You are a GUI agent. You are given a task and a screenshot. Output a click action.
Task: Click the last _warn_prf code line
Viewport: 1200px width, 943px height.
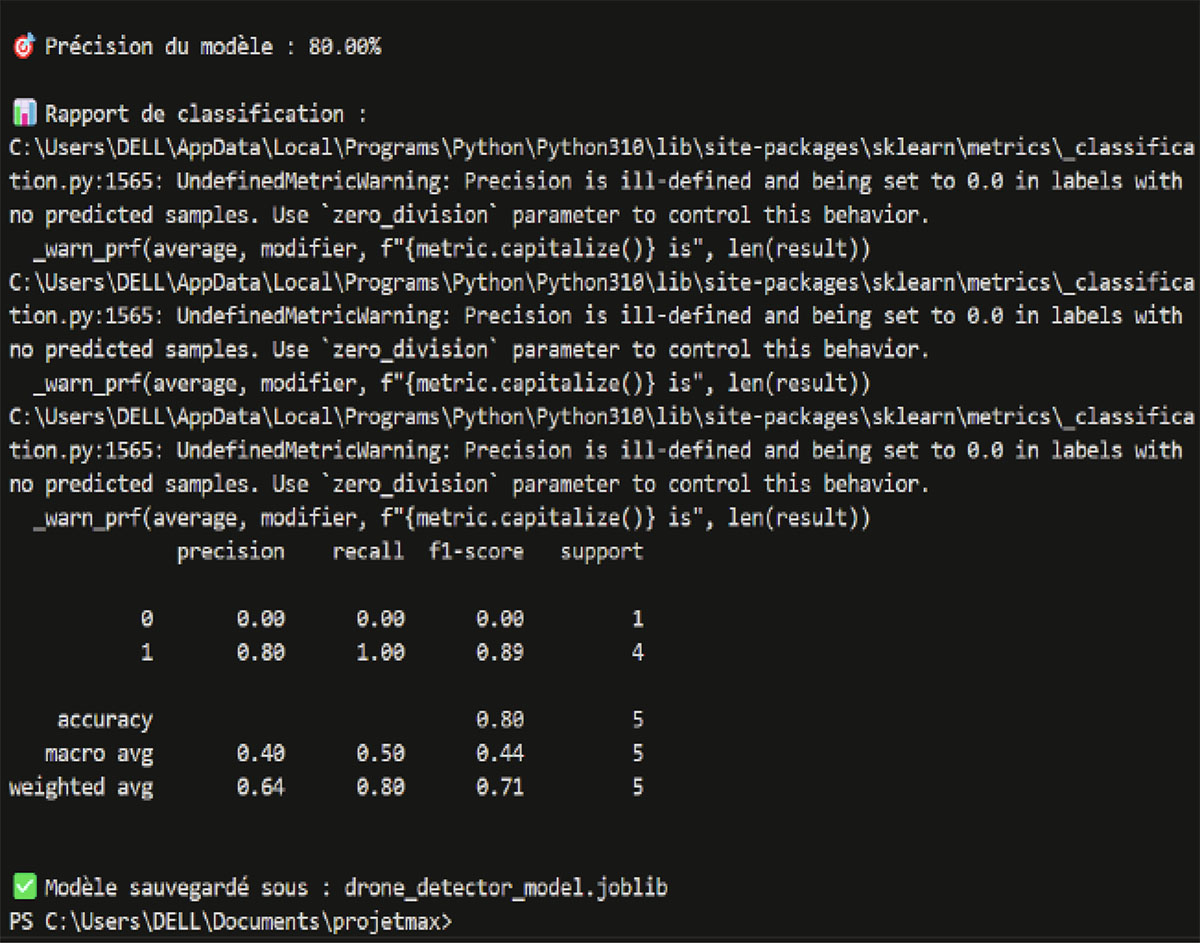pyautogui.click(x=452, y=518)
